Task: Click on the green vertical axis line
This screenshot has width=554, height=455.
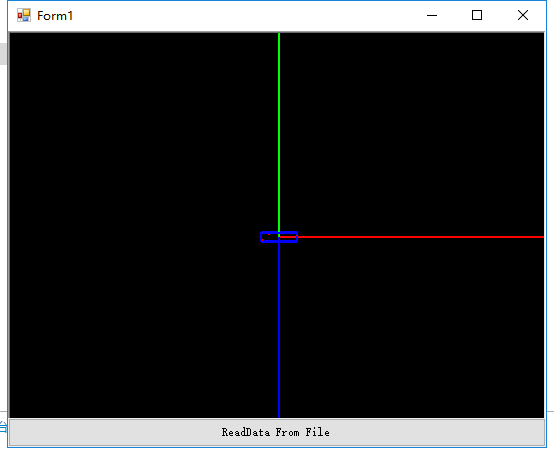Action: 279,131
